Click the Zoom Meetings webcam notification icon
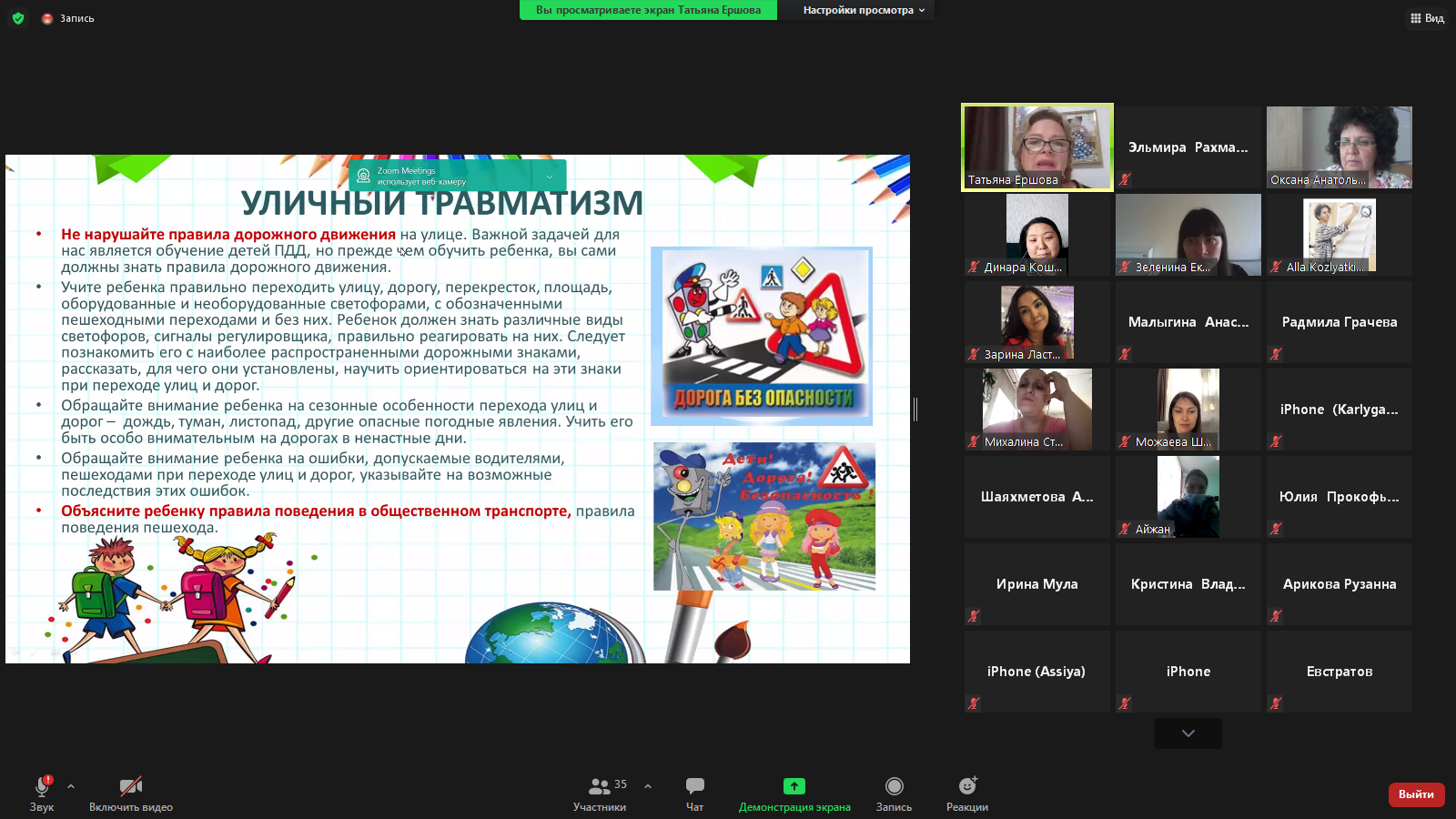Viewport: 1456px width, 819px height. (x=364, y=176)
